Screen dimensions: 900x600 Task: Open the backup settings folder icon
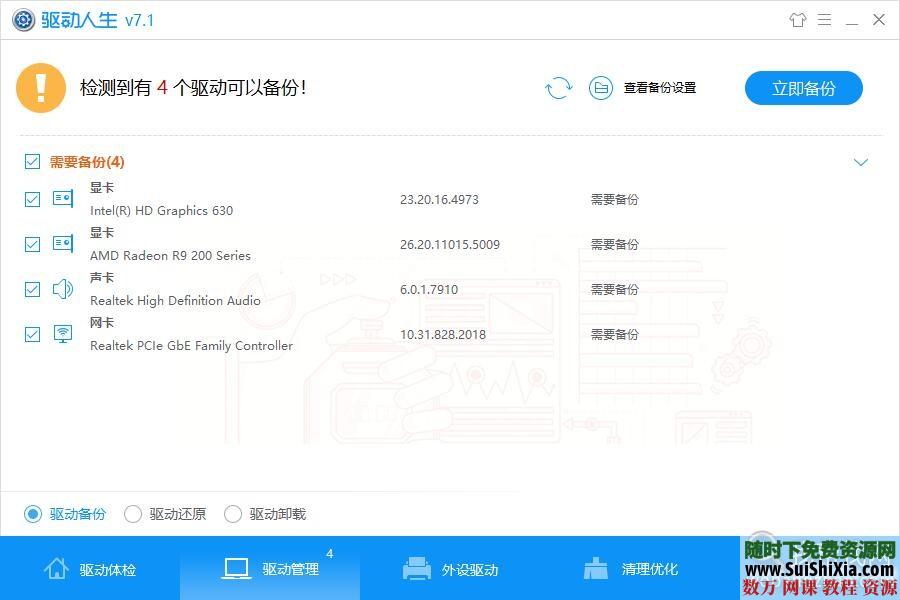pos(601,88)
